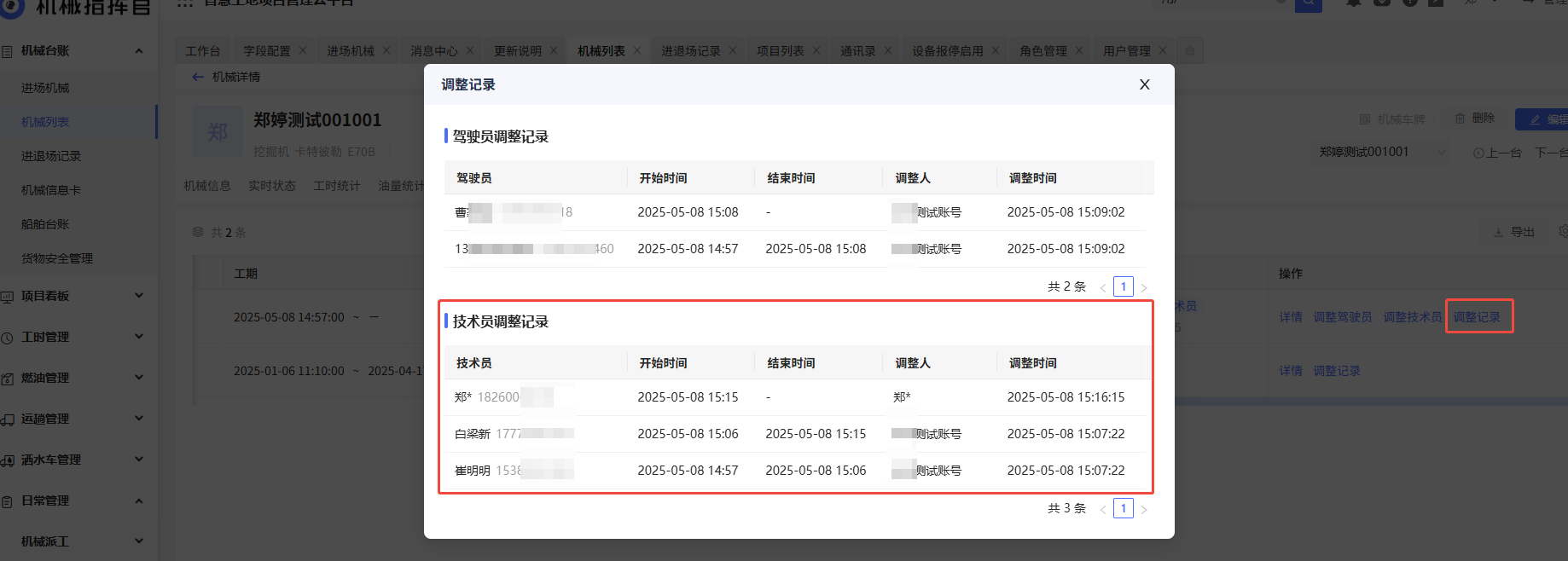The image size is (1568, 561).
Task: Switch to the 进退场记录 tab
Action: pyautogui.click(x=690, y=51)
